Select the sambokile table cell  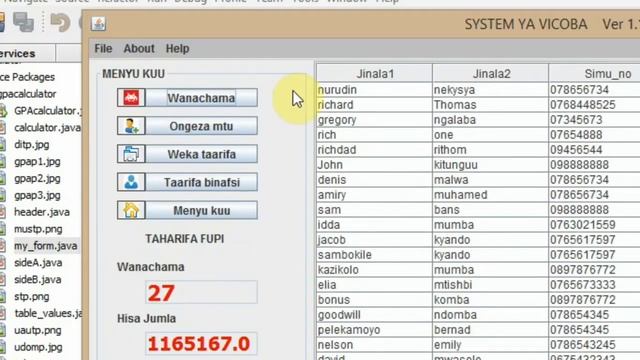[x=375, y=255]
